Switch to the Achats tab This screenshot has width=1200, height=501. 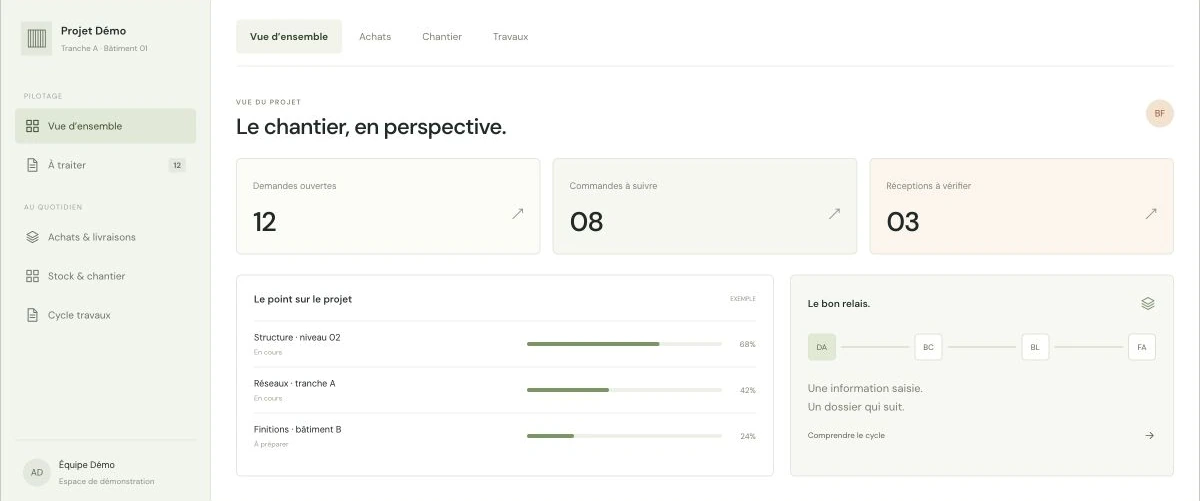tap(375, 37)
